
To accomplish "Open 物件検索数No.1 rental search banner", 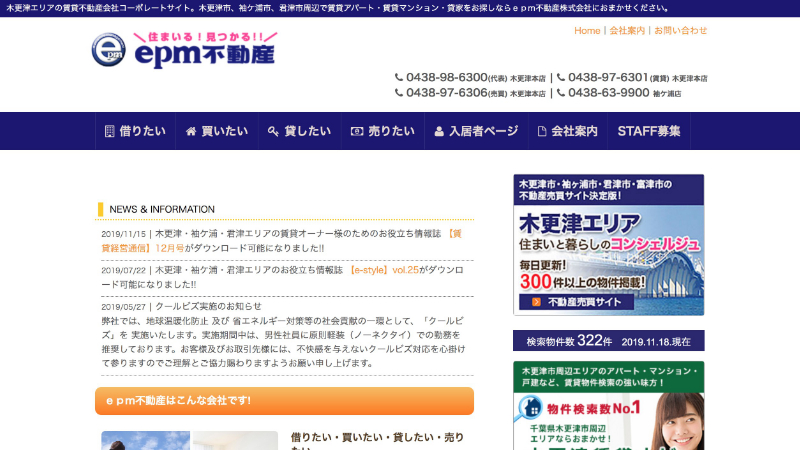I will (x=609, y=406).
